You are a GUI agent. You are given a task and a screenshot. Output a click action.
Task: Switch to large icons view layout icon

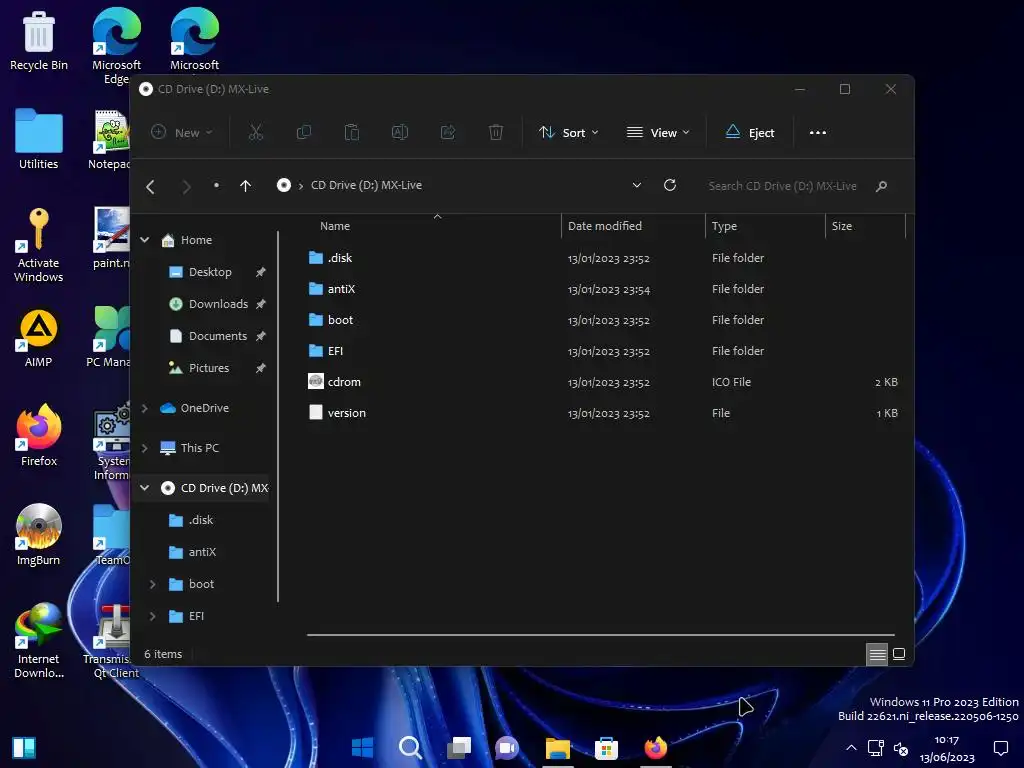899,654
